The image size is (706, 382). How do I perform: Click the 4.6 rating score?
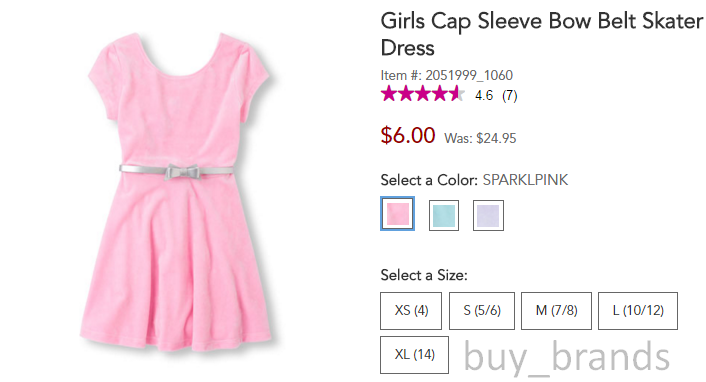(484, 96)
